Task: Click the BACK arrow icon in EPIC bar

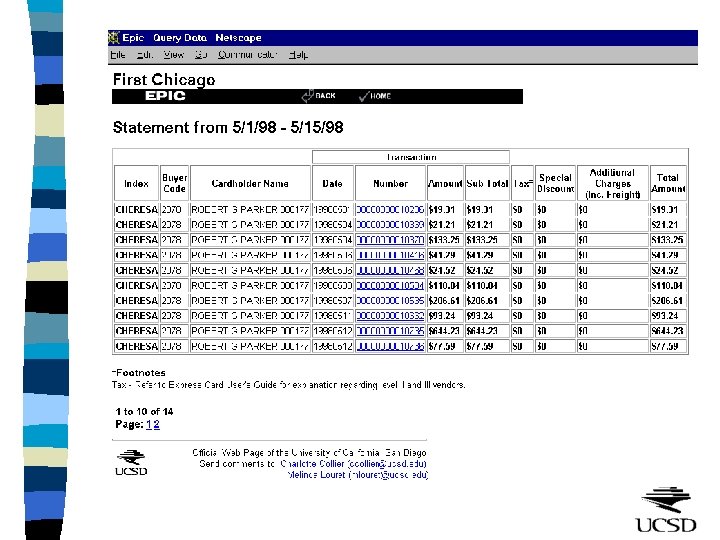Action: pos(307,96)
